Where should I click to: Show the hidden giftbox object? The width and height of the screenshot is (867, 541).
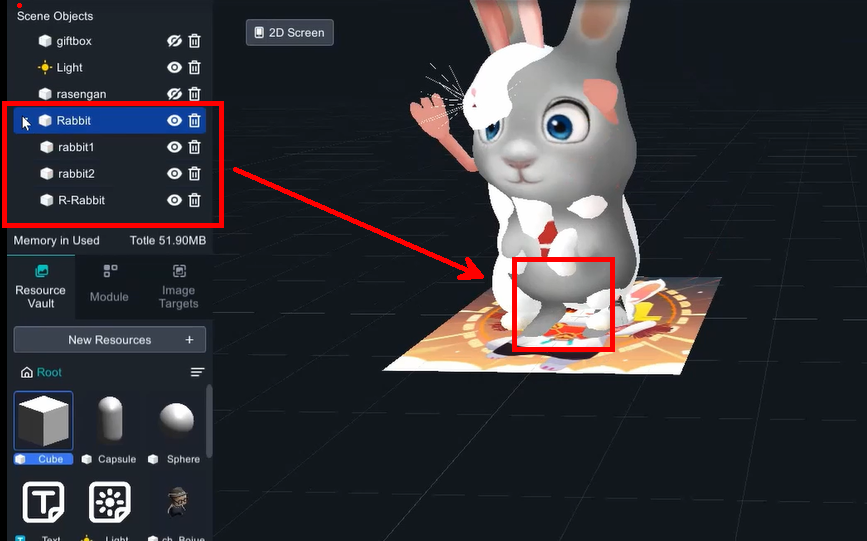coord(174,41)
